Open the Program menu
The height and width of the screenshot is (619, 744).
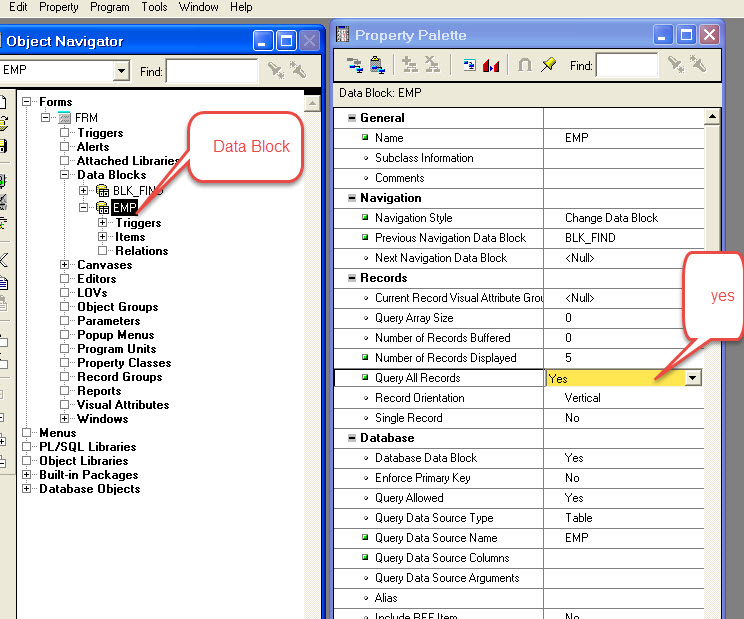109,7
